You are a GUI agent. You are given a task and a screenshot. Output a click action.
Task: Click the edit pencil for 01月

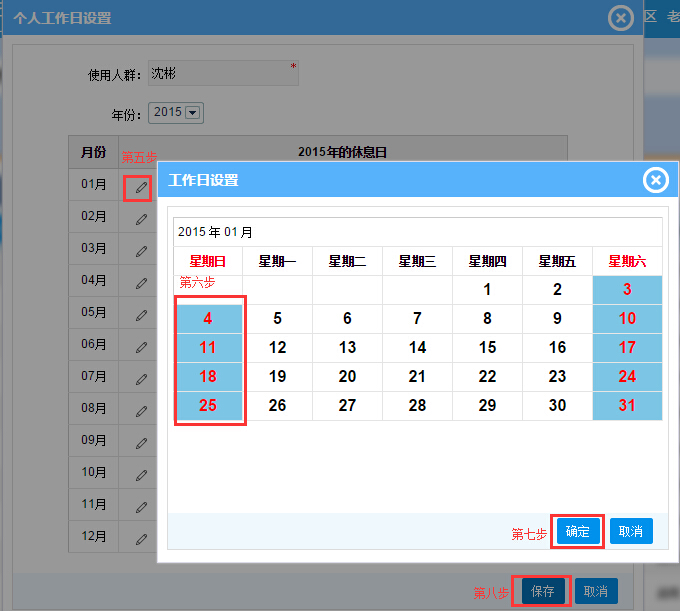click(x=141, y=188)
